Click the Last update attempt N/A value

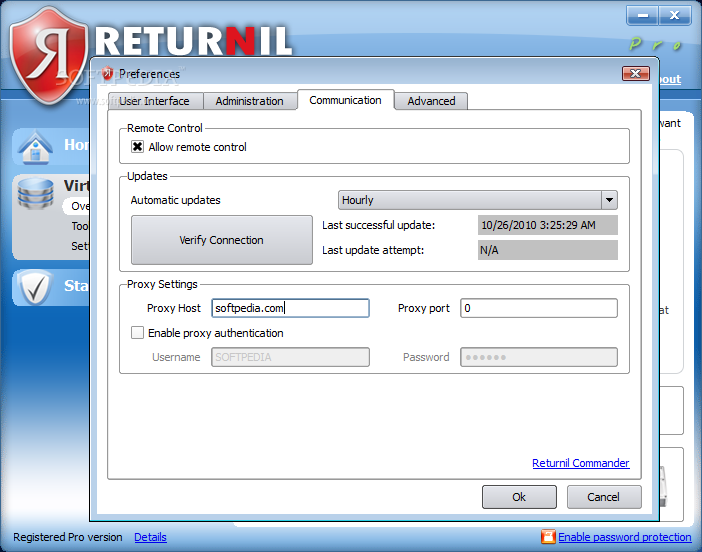point(548,250)
